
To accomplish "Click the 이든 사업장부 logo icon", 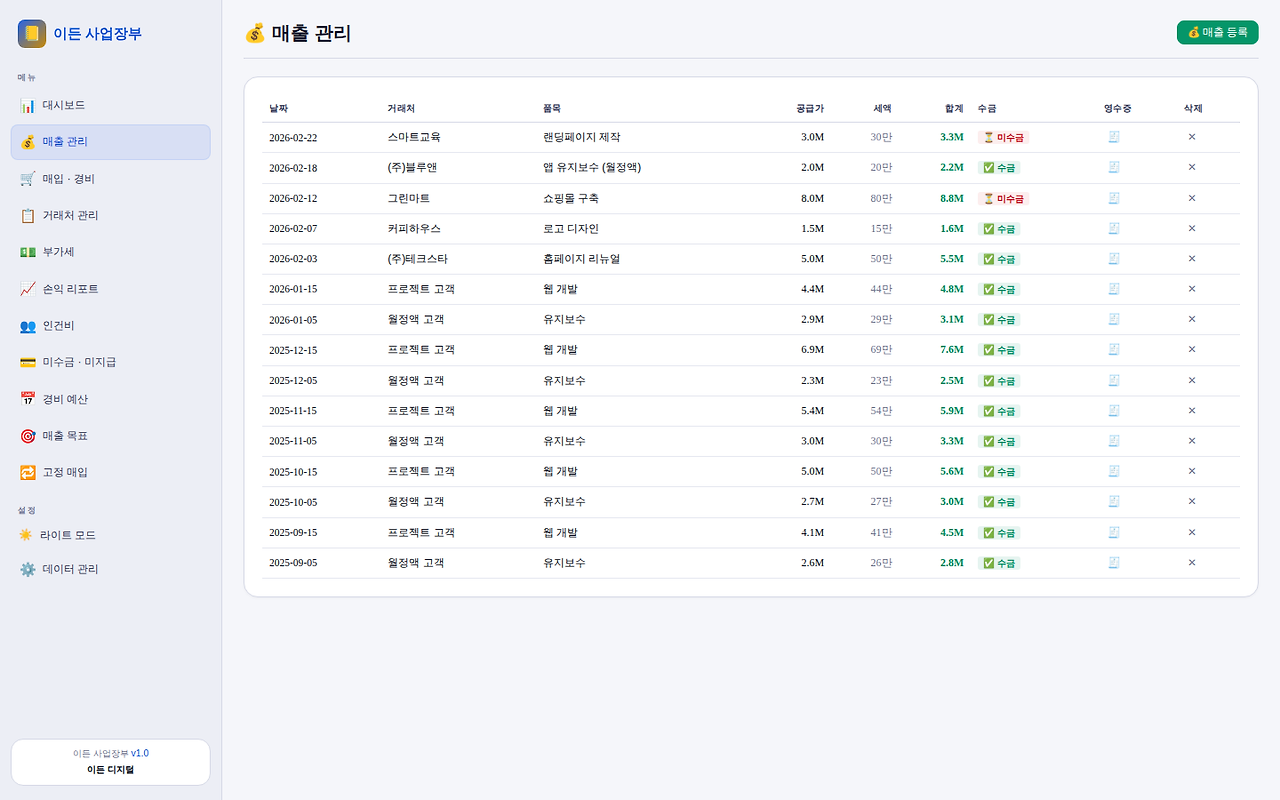I will (x=31, y=33).
